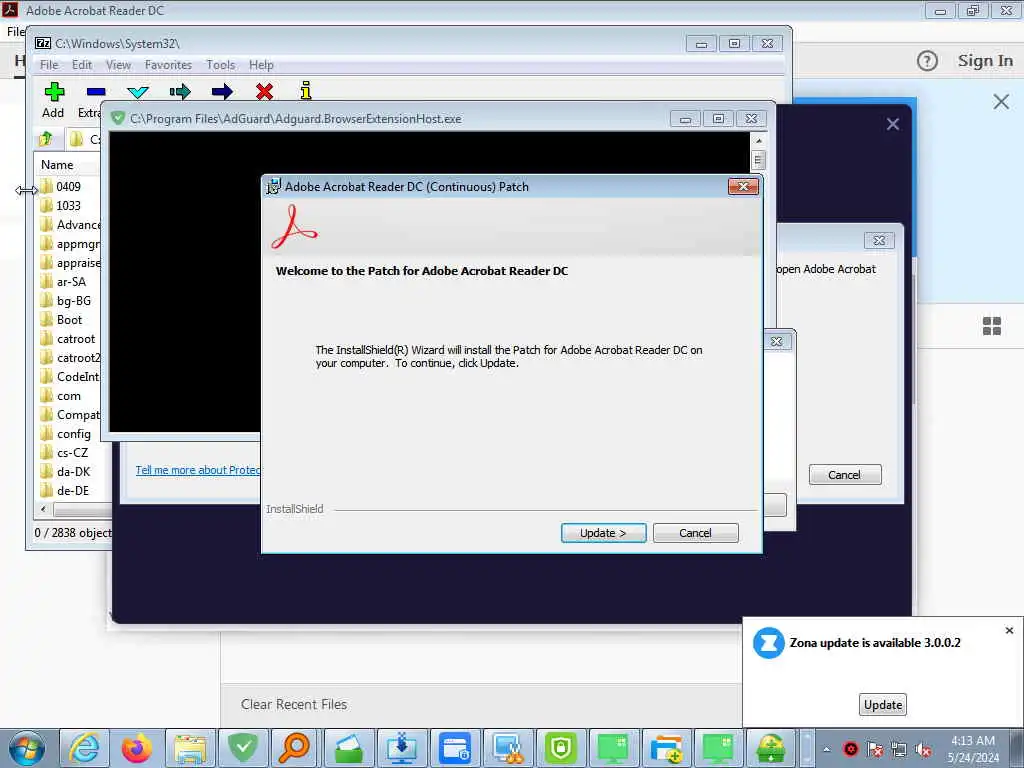This screenshot has width=1024, height=768.
Task: Select the catroot folder in 7-Zip
Action: (68, 338)
